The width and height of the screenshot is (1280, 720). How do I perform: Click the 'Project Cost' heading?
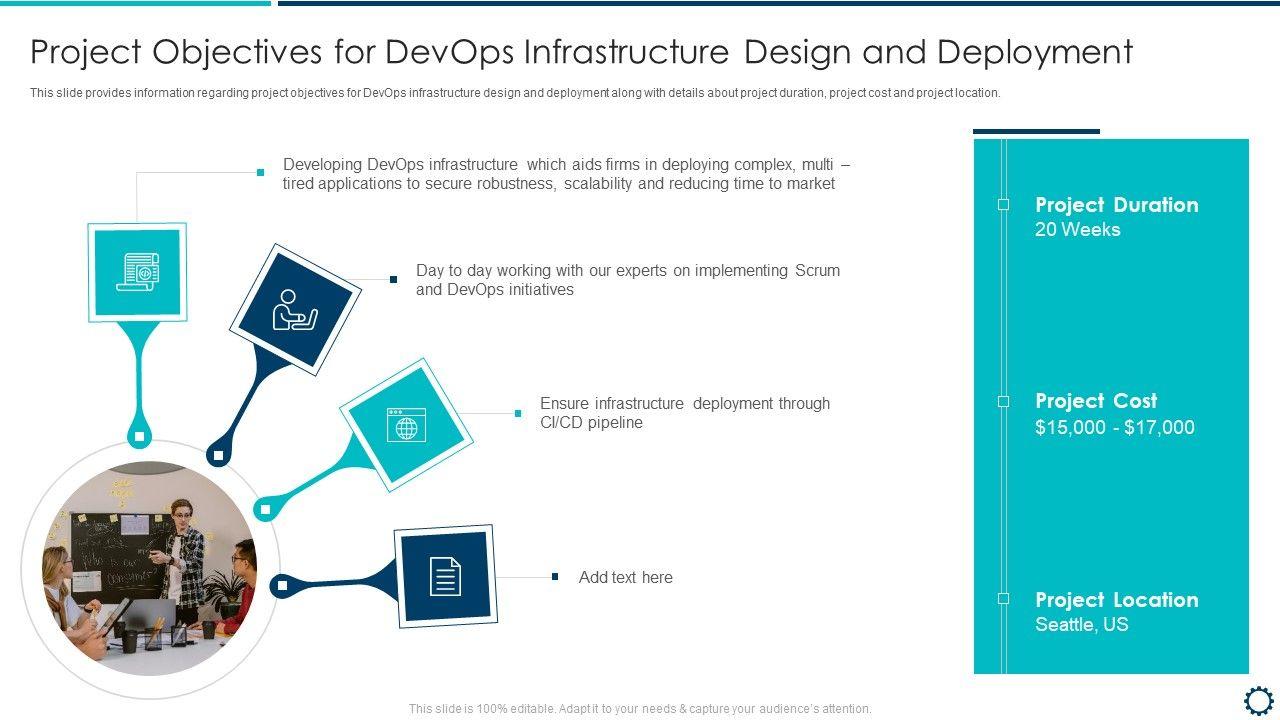tap(1096, 401)
